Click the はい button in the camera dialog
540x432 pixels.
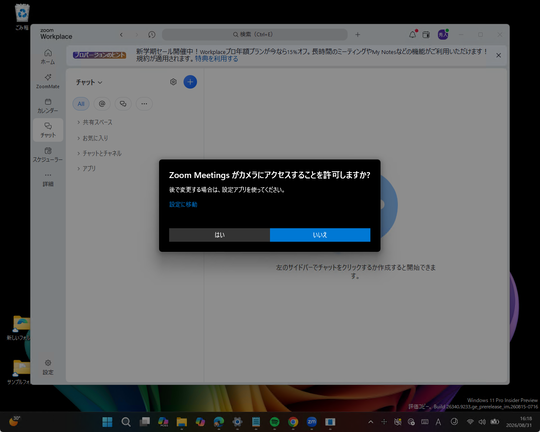(219, 235)
